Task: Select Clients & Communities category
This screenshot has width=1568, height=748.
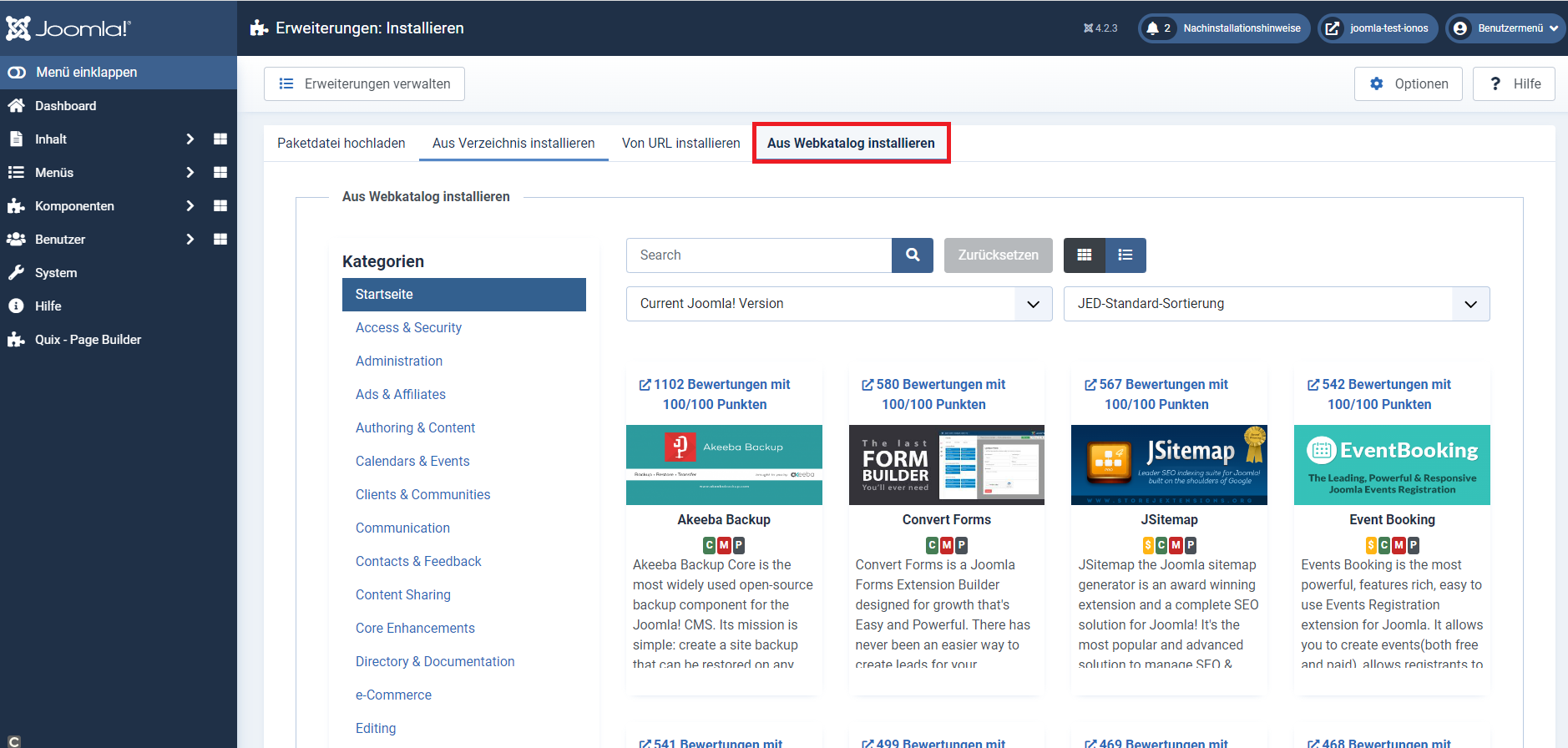Action: click(423, 495)
